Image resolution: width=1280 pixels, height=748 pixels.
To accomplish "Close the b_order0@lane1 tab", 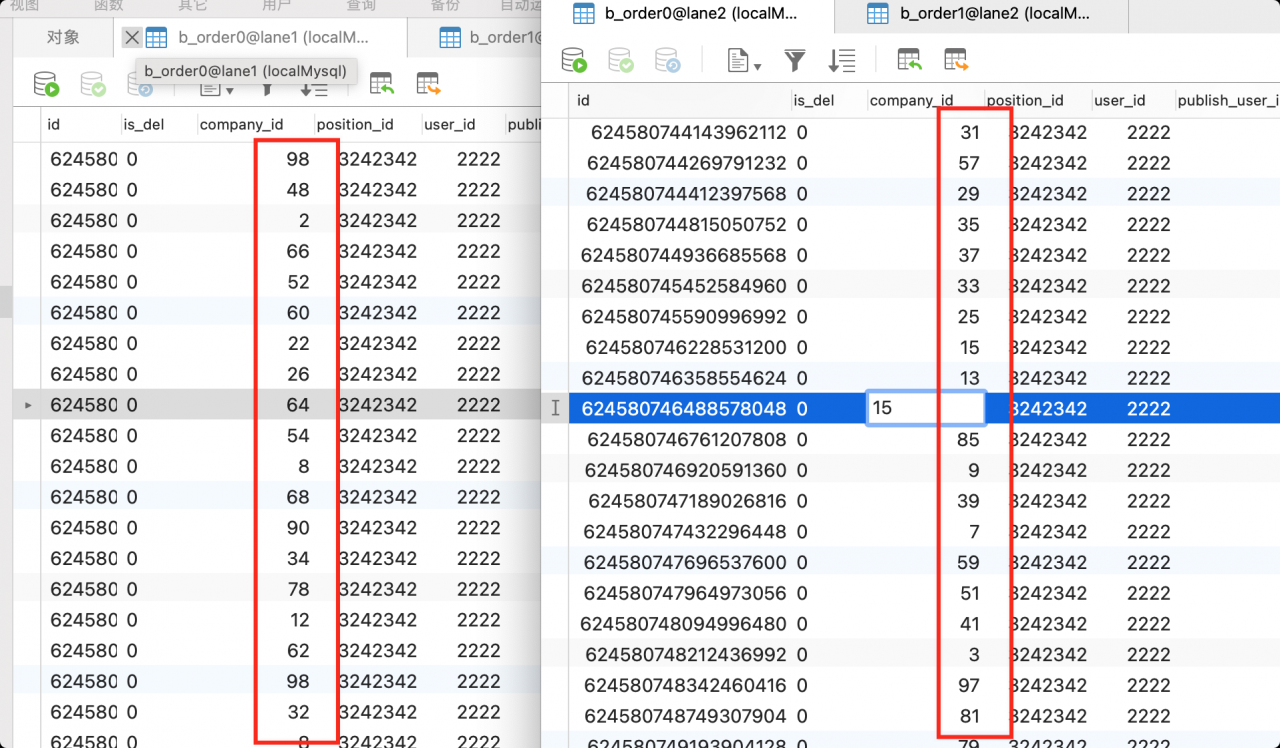I will (x=131, y=38).
